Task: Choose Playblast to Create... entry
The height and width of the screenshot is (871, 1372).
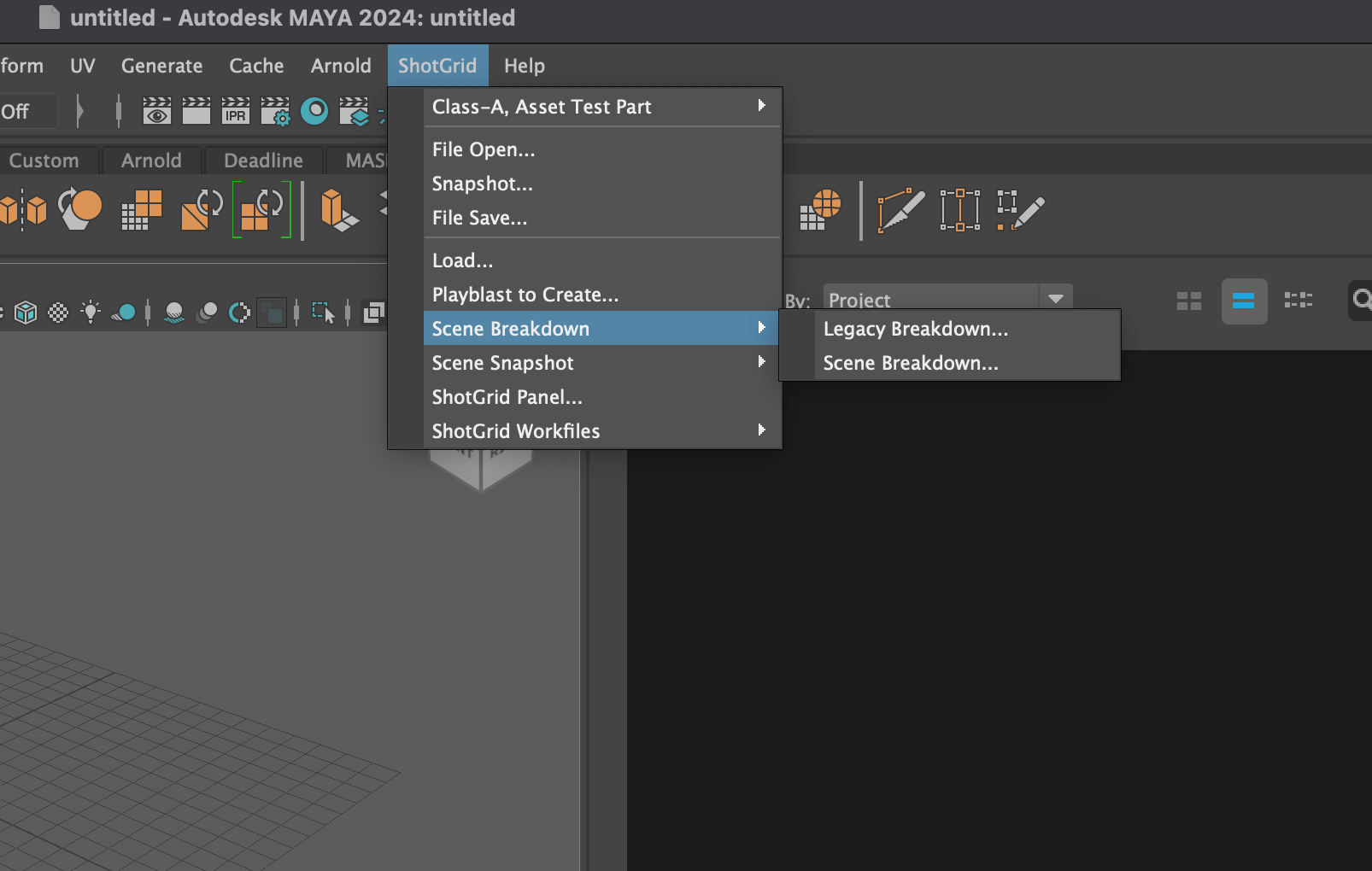Action: click(x=601, y=295)
